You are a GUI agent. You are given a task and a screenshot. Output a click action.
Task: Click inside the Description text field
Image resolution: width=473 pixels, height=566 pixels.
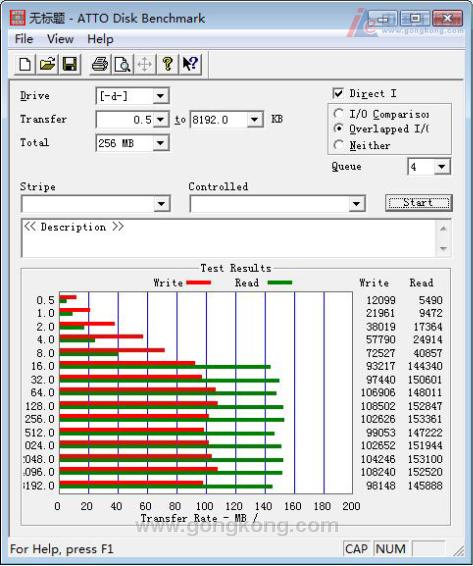pyautogui.click(x=229, y=238)
